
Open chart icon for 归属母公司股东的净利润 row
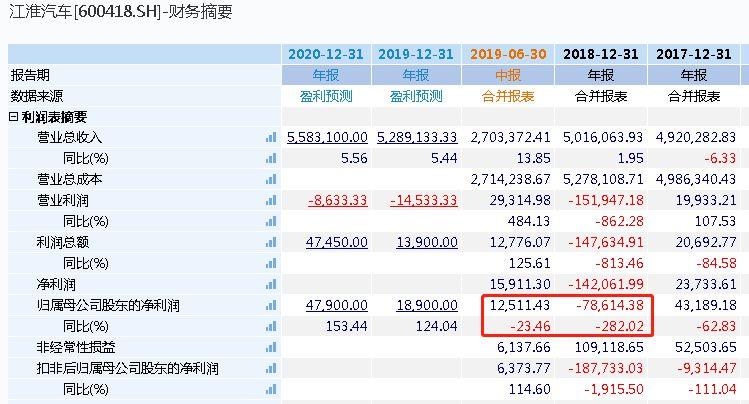271,306
